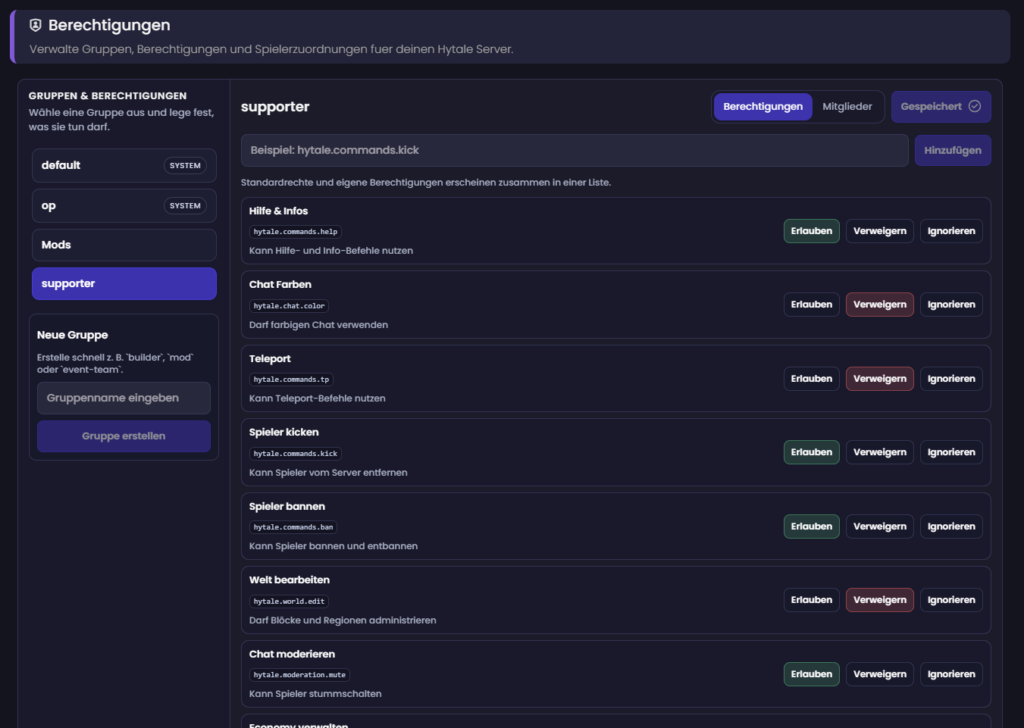Click the SYSTEM badge on default group
Image resolution: width=1024 pixels, height=728 pixels.
(185, 166)
